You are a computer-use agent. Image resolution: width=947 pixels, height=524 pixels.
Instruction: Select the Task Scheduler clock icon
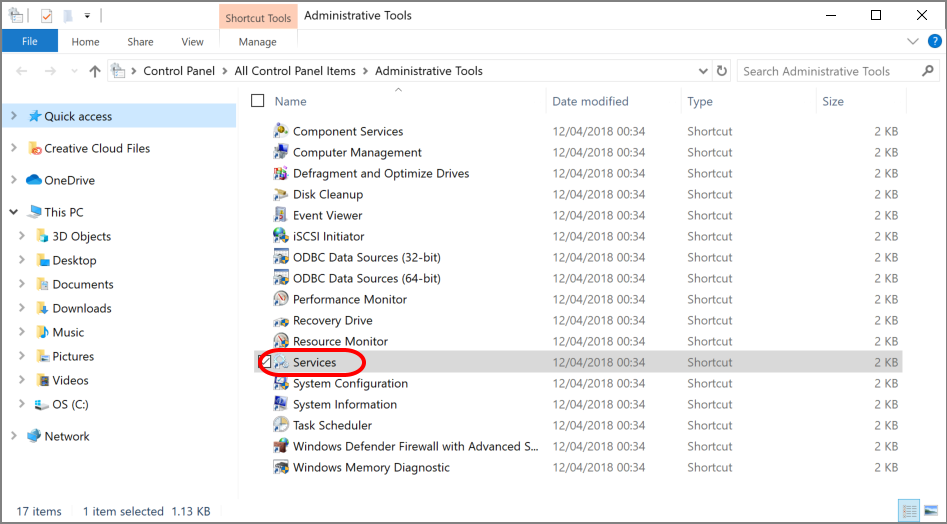tap(281, 425)
